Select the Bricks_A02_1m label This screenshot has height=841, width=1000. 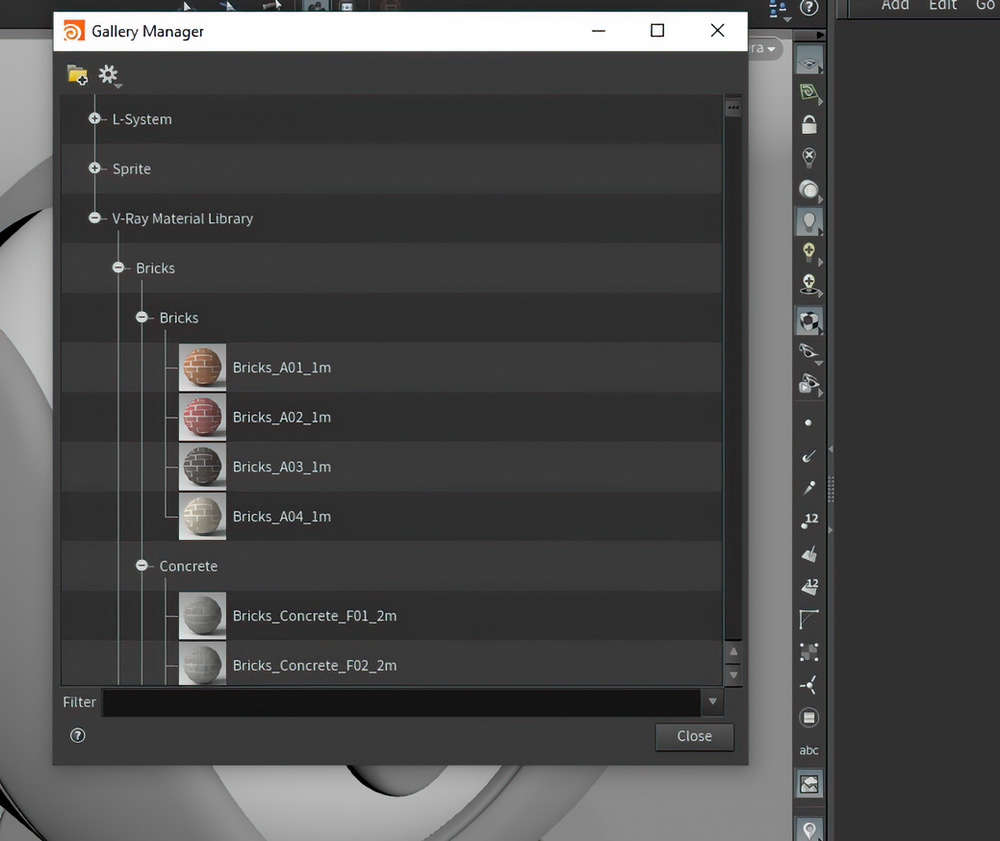pos(282,418)
